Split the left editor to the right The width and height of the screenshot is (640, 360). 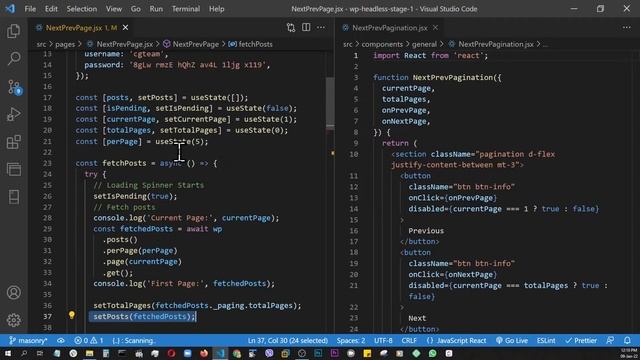click(306, 27)
